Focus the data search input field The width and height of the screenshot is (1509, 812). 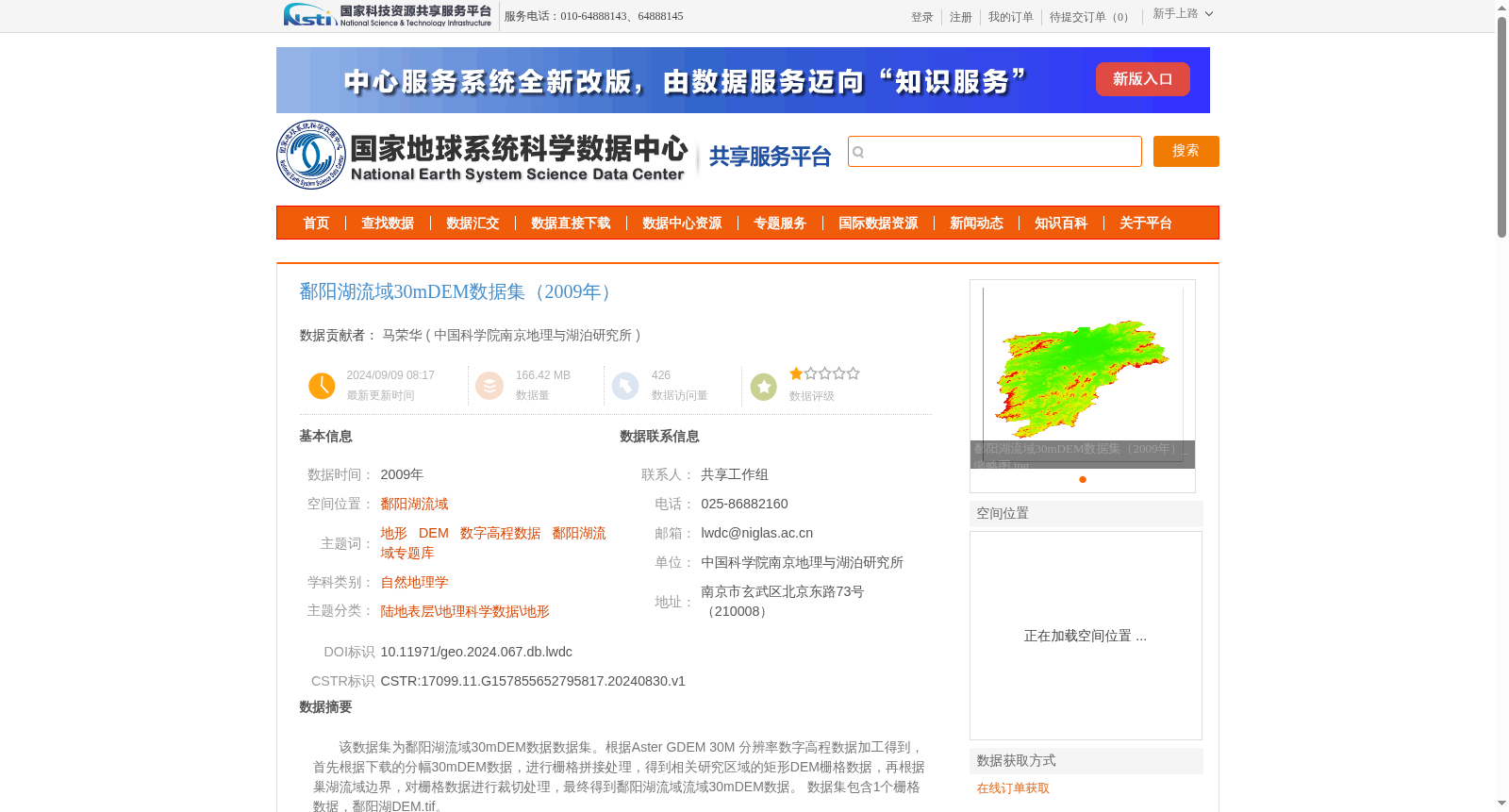point(995,151)
